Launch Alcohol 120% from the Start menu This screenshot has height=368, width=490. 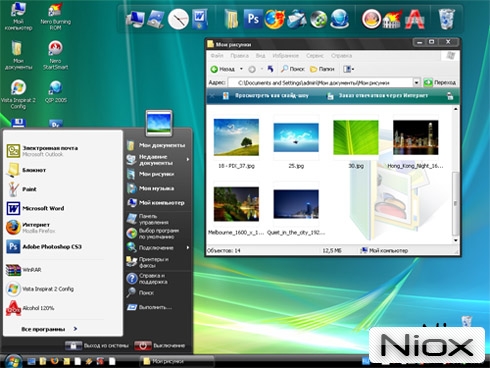63,308
